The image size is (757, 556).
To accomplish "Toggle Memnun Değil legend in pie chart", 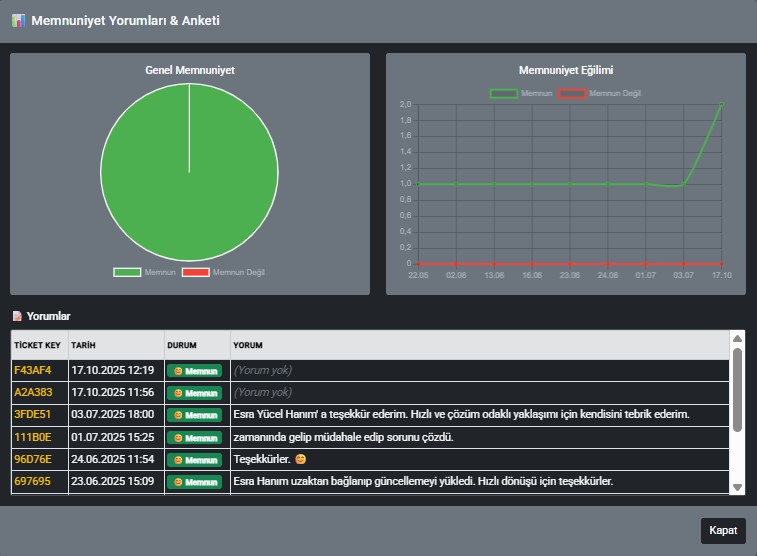I will click(x=223, y=272).
